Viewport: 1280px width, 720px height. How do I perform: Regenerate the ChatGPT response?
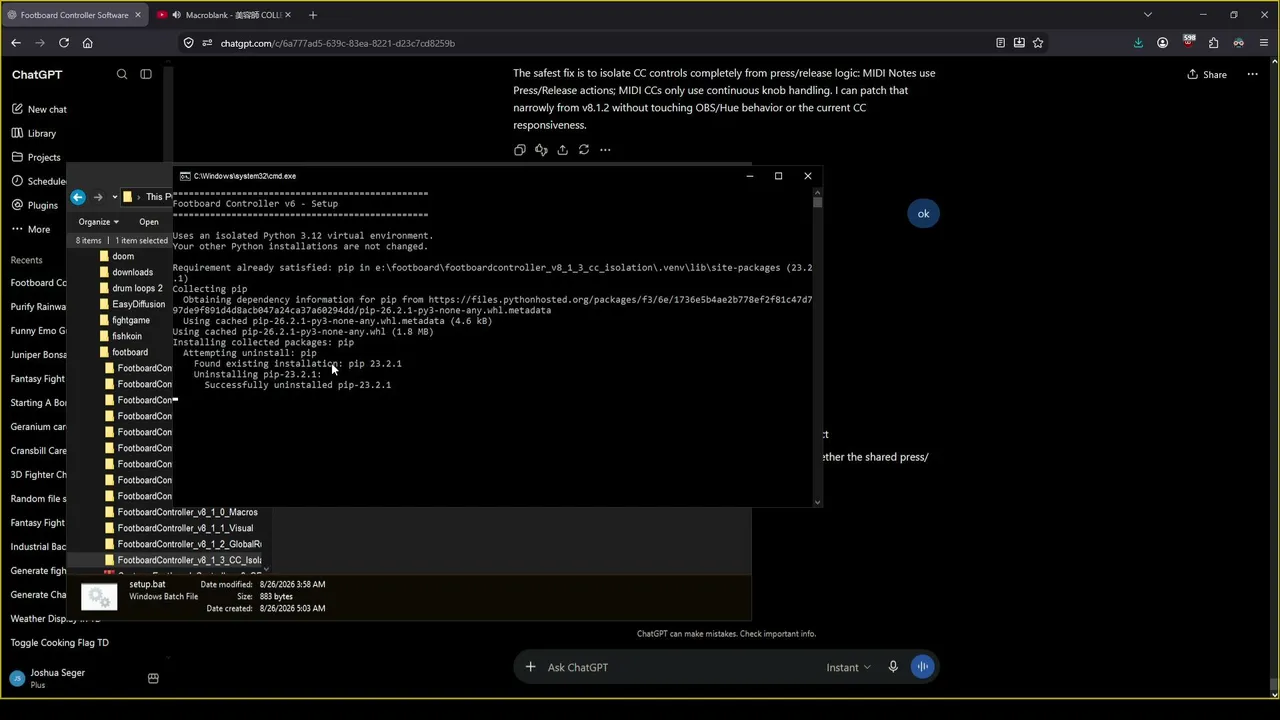(x=584, y=150)
